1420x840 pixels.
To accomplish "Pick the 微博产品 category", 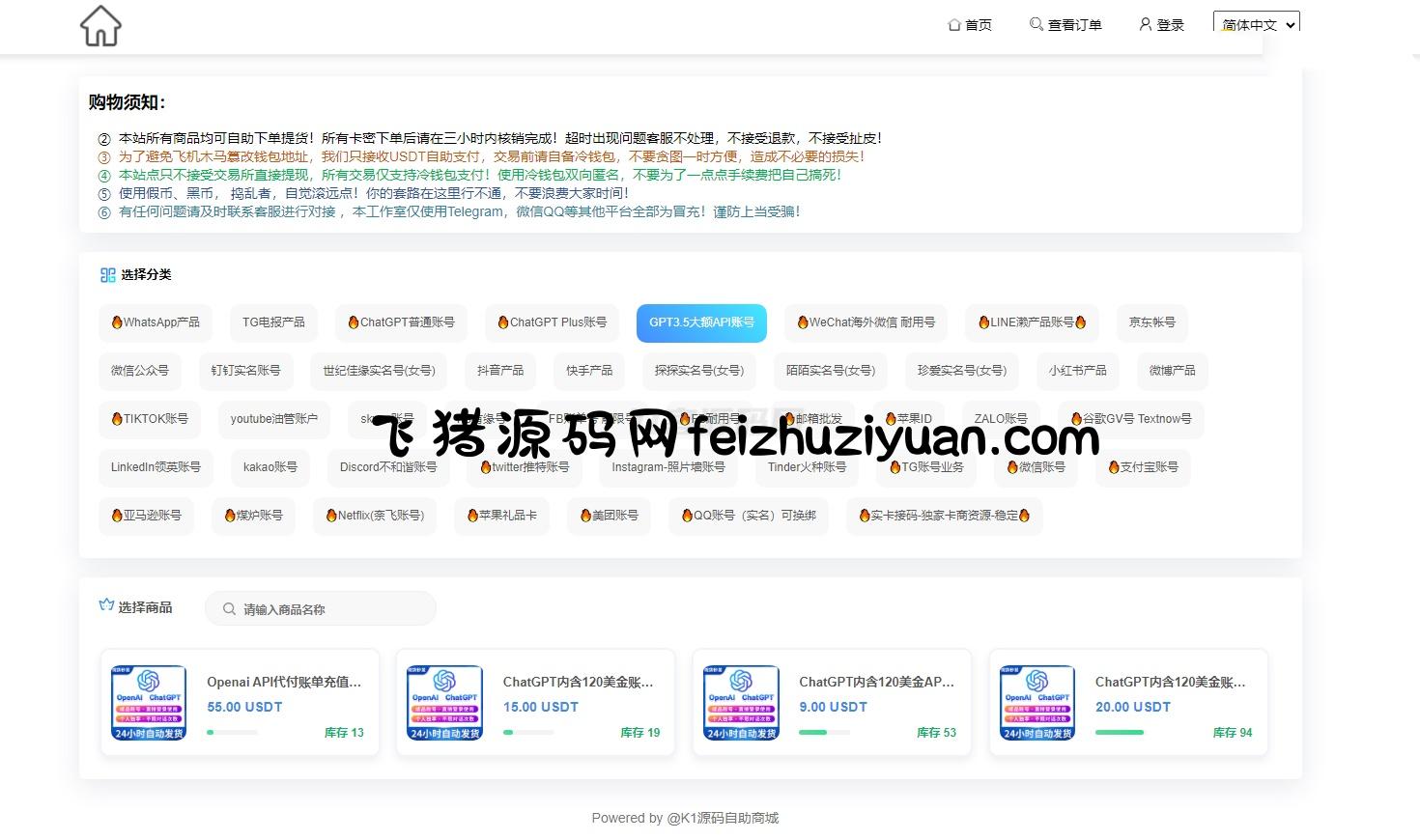I will [x=1172, y=371].
